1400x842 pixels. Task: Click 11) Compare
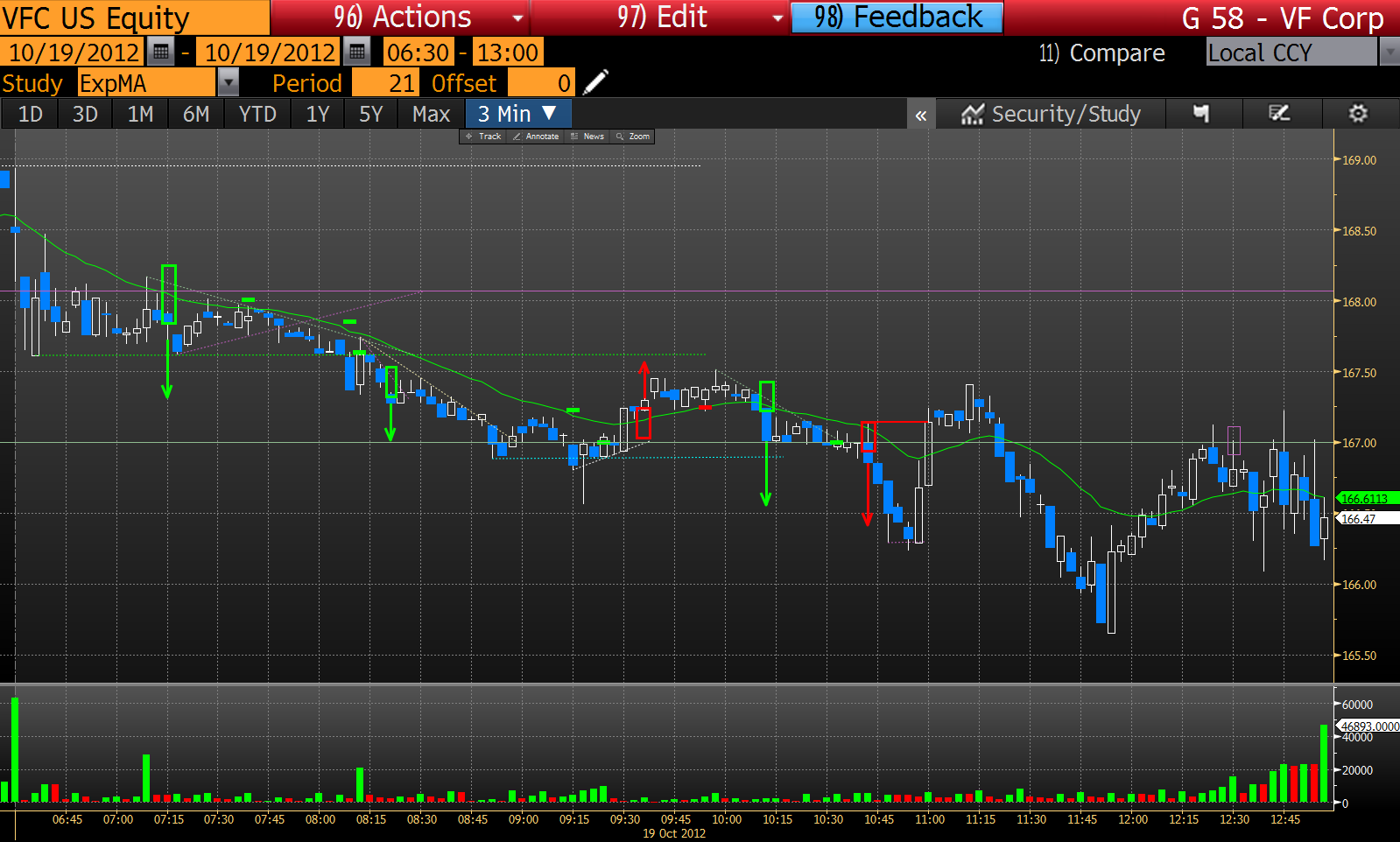[1101, 53]
